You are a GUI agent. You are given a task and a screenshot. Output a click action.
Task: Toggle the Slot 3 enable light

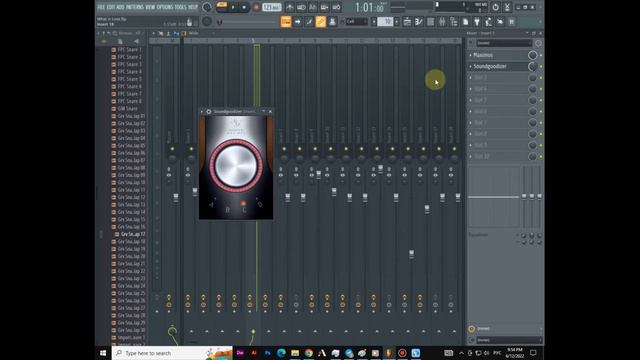[541, 78]
